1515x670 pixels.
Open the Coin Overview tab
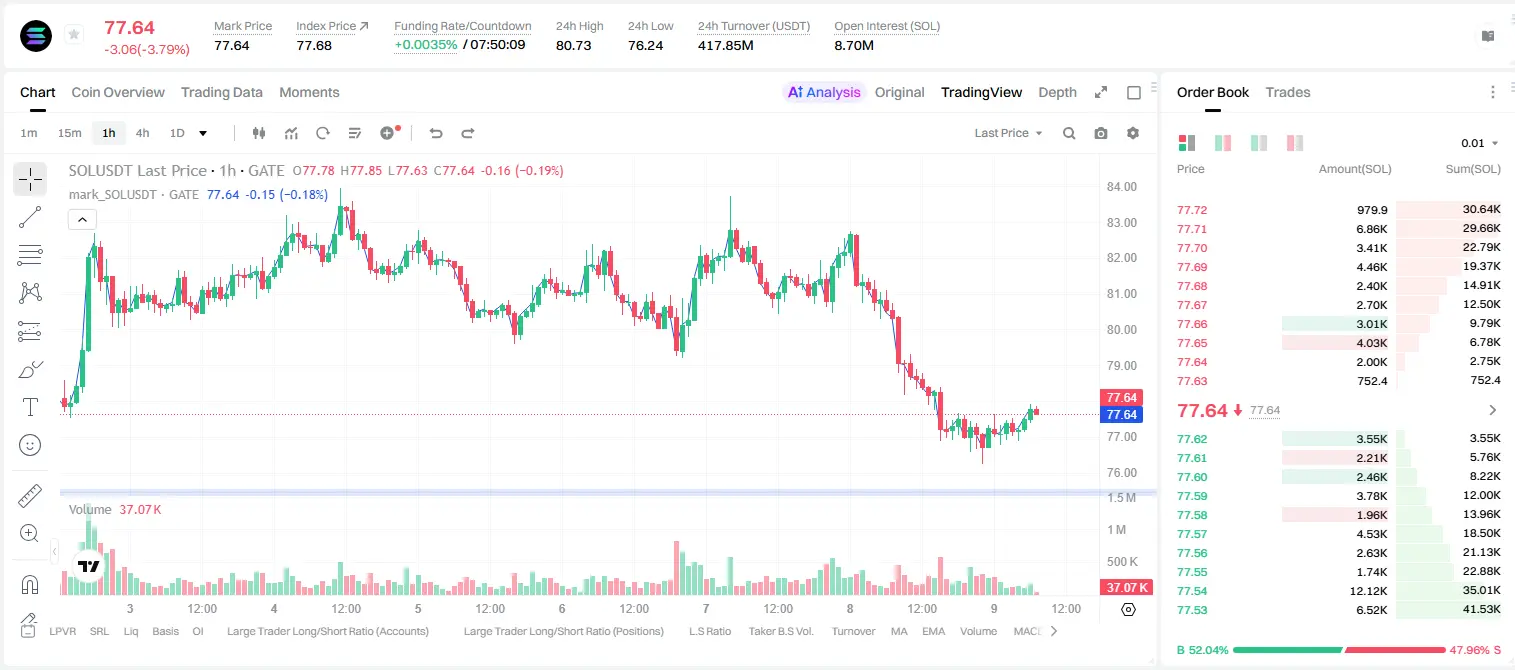[x=118, y=92]
